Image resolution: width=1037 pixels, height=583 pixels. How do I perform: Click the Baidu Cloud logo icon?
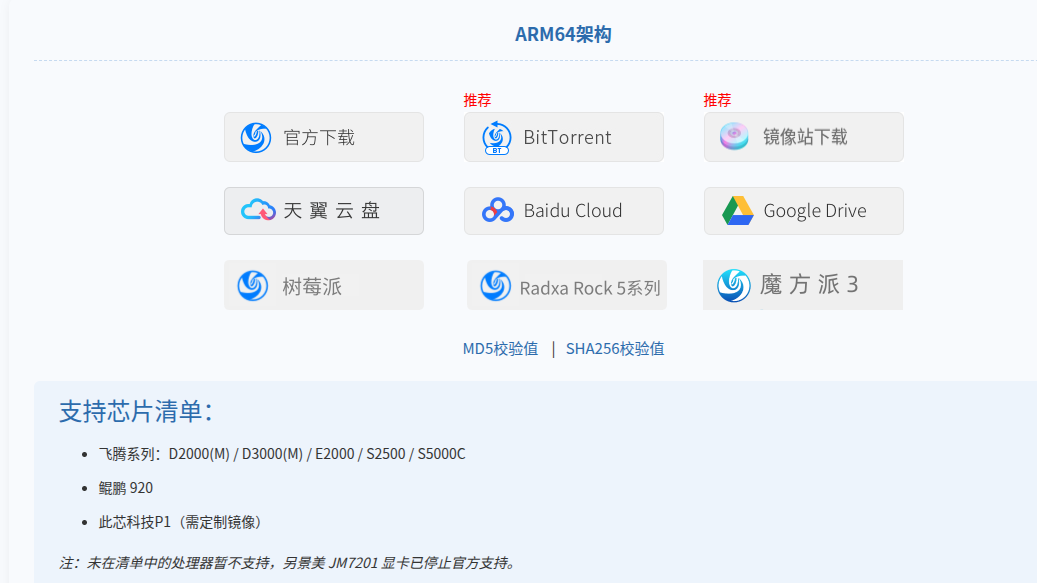497,210
